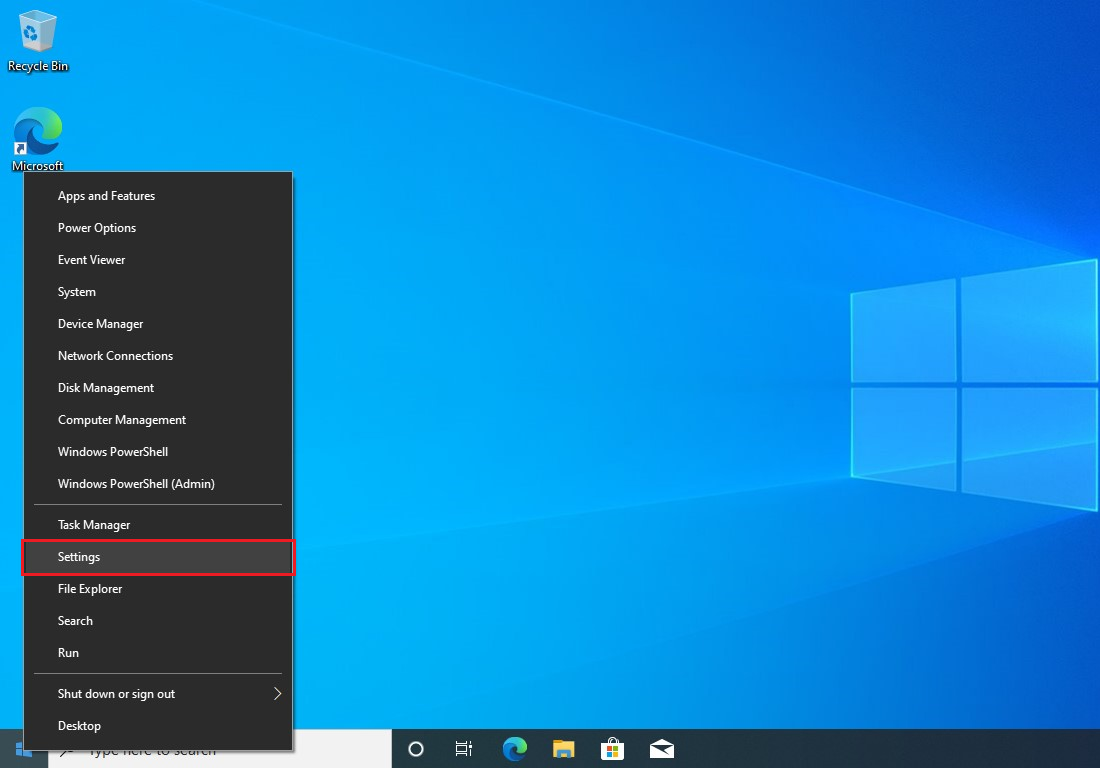Launch Disk Management
This screenshot has height=768, width=1100.
[158, 388]
